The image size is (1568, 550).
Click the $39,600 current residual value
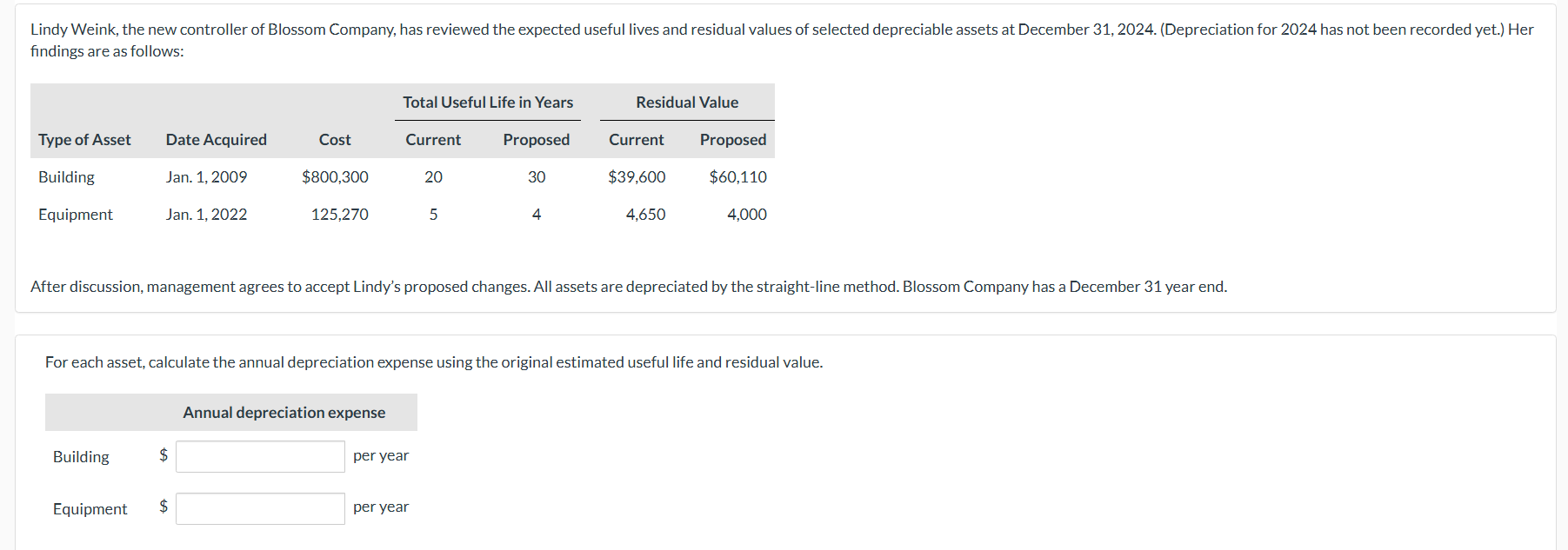(x=637, y=177)
